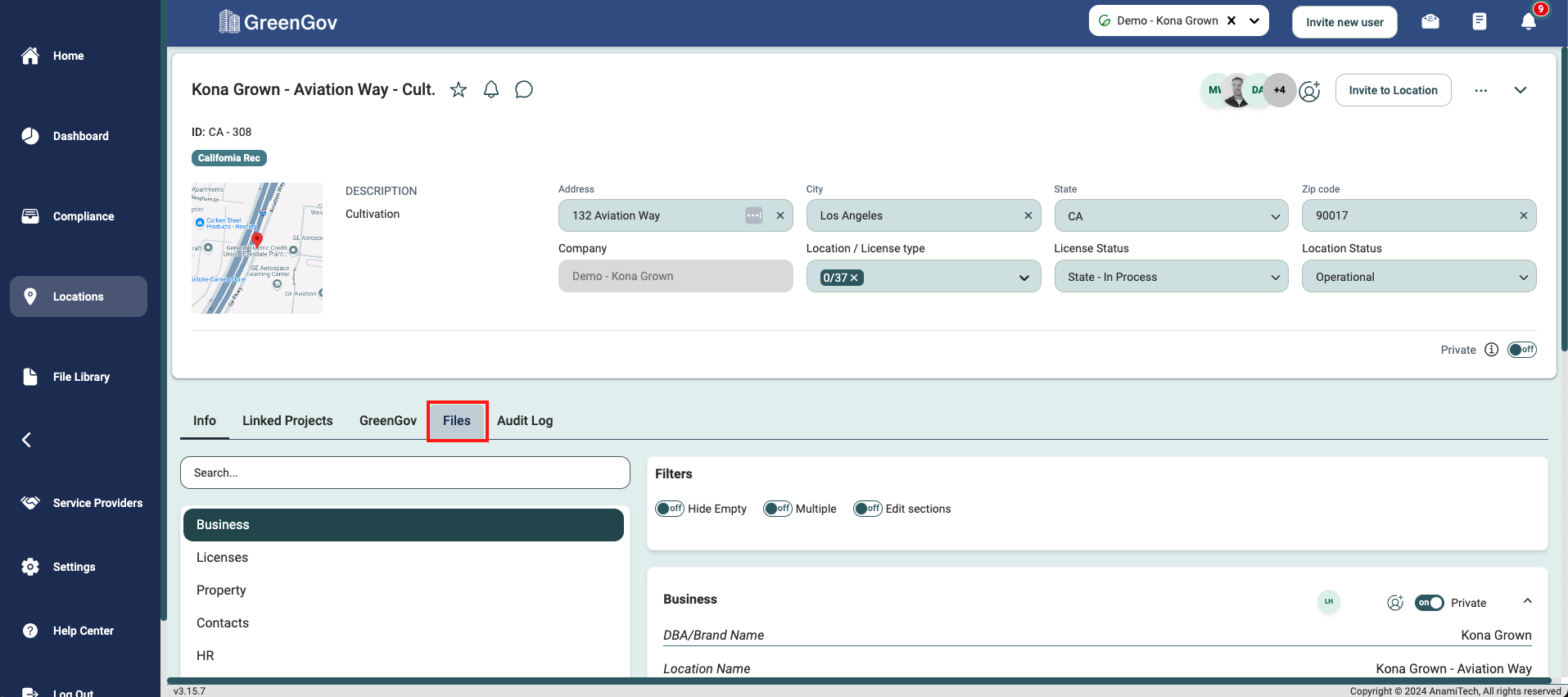Open the three-dots more options menu

[1481, 90]
